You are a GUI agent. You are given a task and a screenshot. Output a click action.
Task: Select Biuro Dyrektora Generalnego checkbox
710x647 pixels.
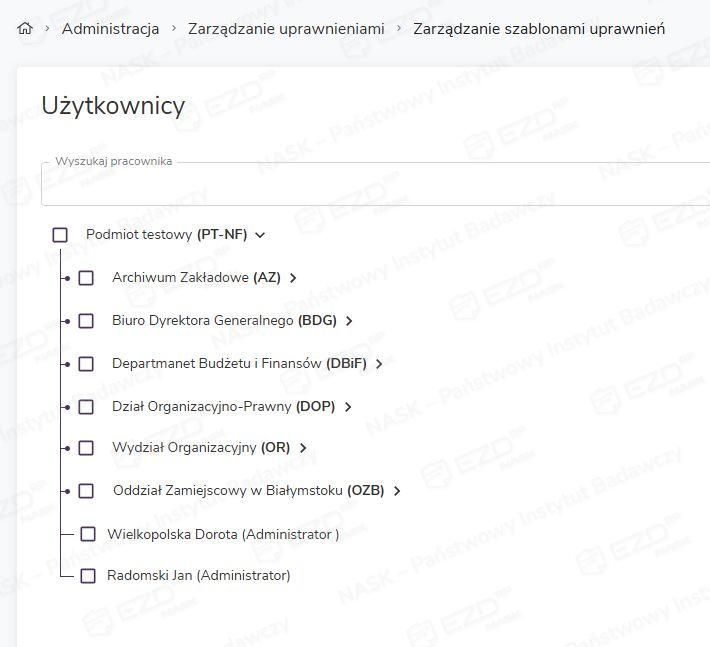point(86,321)
